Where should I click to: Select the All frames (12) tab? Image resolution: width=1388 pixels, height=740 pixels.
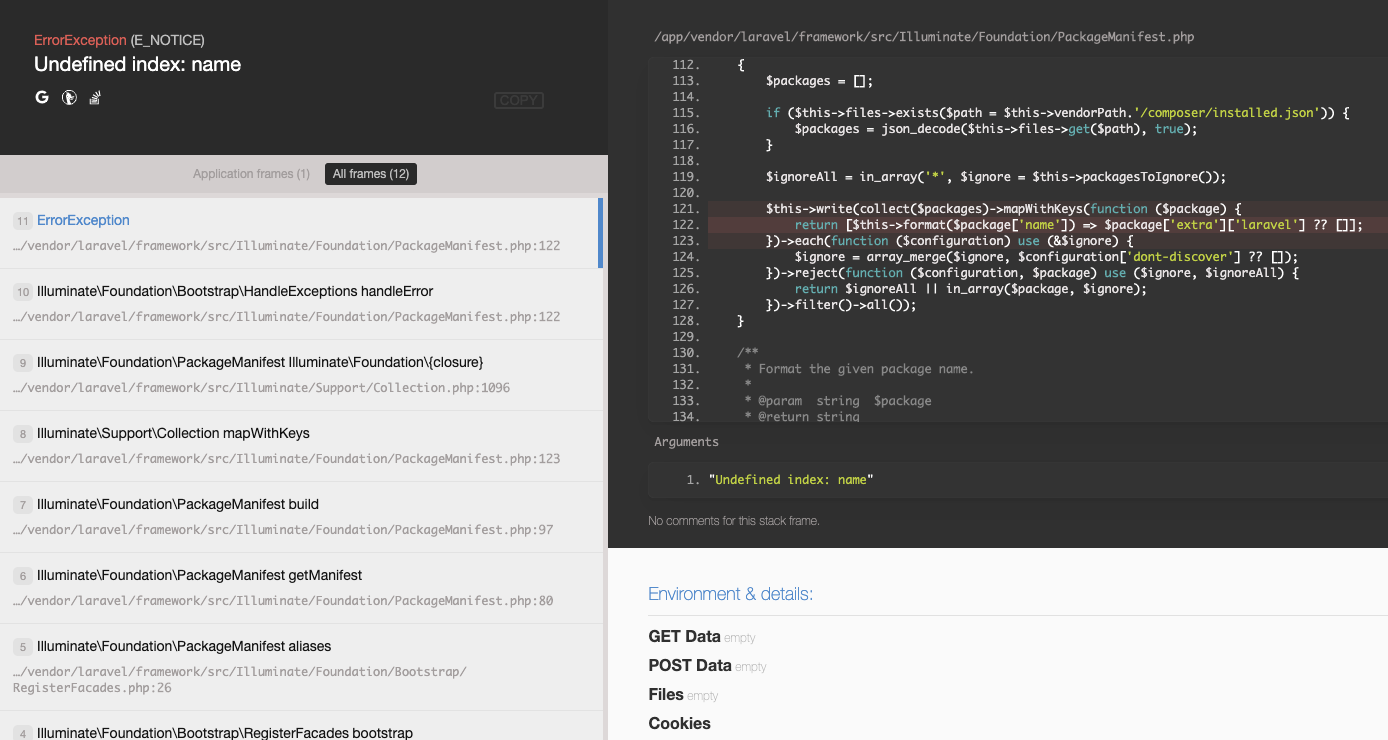coord(370,173)
